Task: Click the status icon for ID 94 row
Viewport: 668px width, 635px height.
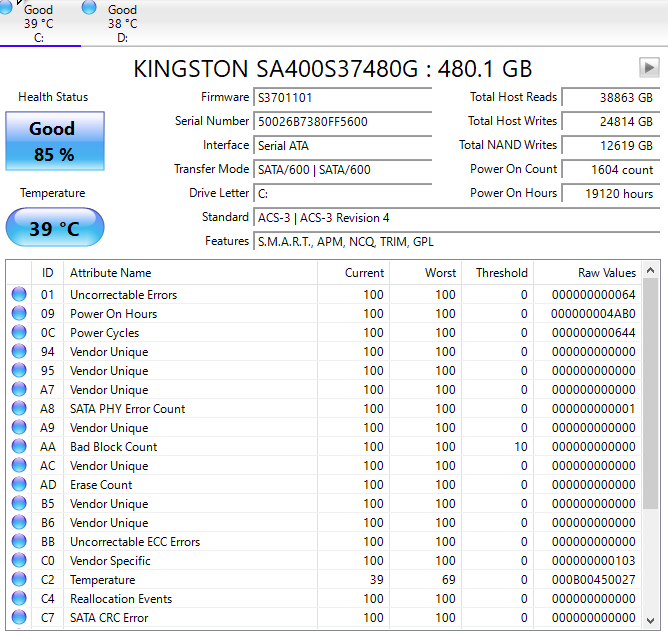Action: coord(19,351)
